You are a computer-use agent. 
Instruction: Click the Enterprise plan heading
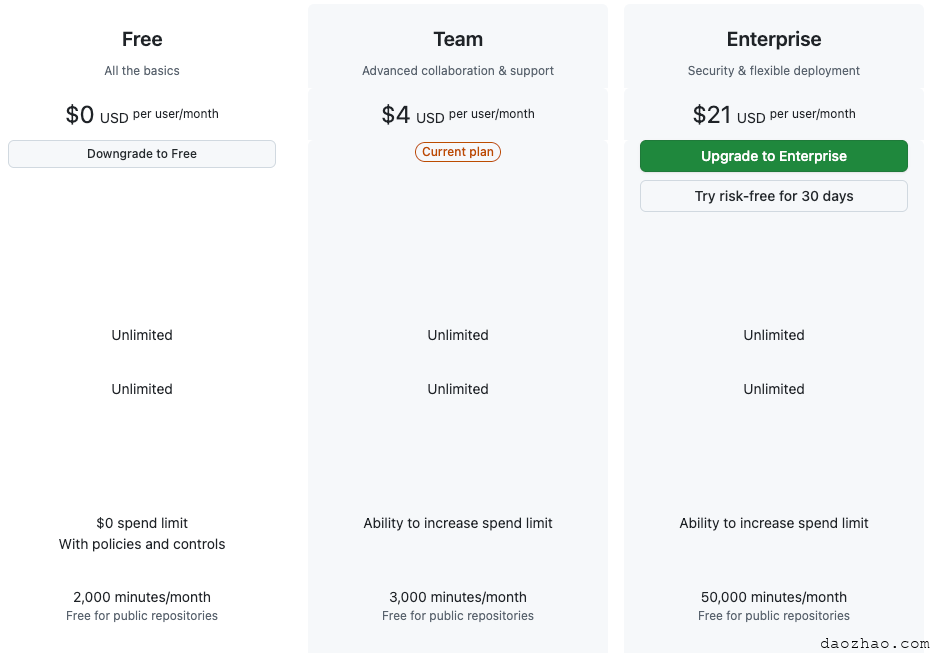tap(773, 39)
